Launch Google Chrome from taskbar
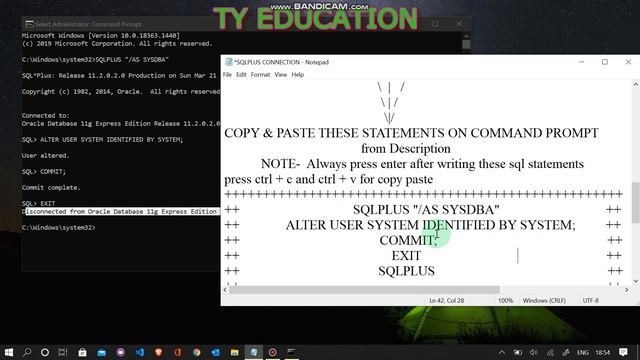This screenshot has height=360, width=640. tap(196, 352)
